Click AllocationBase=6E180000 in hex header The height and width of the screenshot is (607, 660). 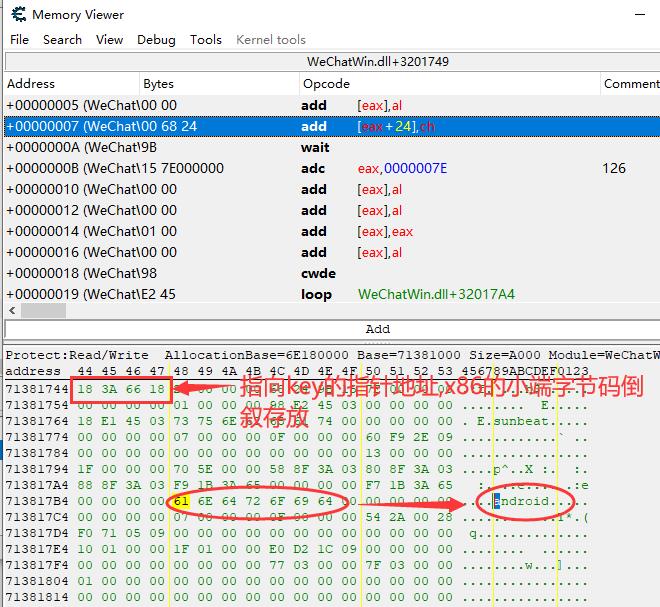point(256,355)
